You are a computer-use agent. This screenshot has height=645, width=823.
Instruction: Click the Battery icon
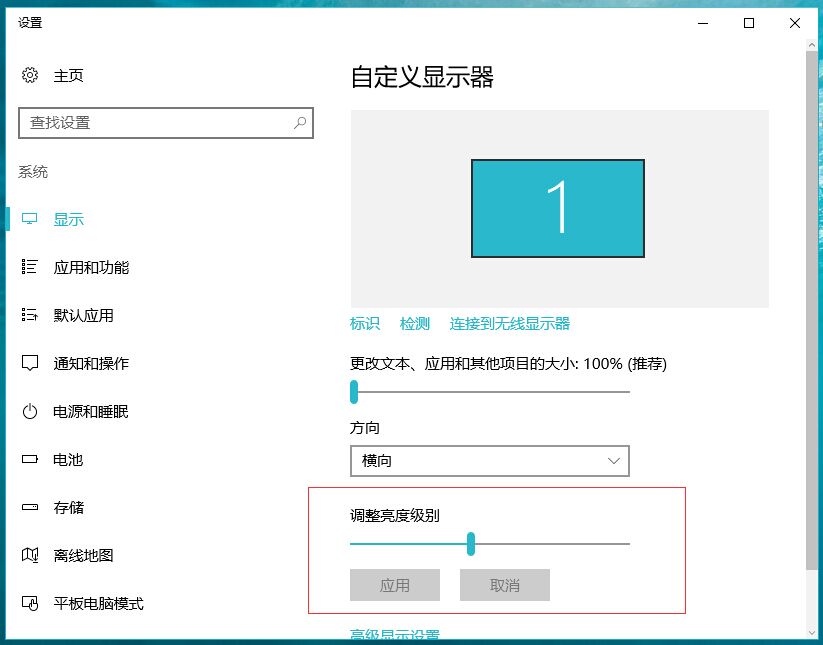30,459
